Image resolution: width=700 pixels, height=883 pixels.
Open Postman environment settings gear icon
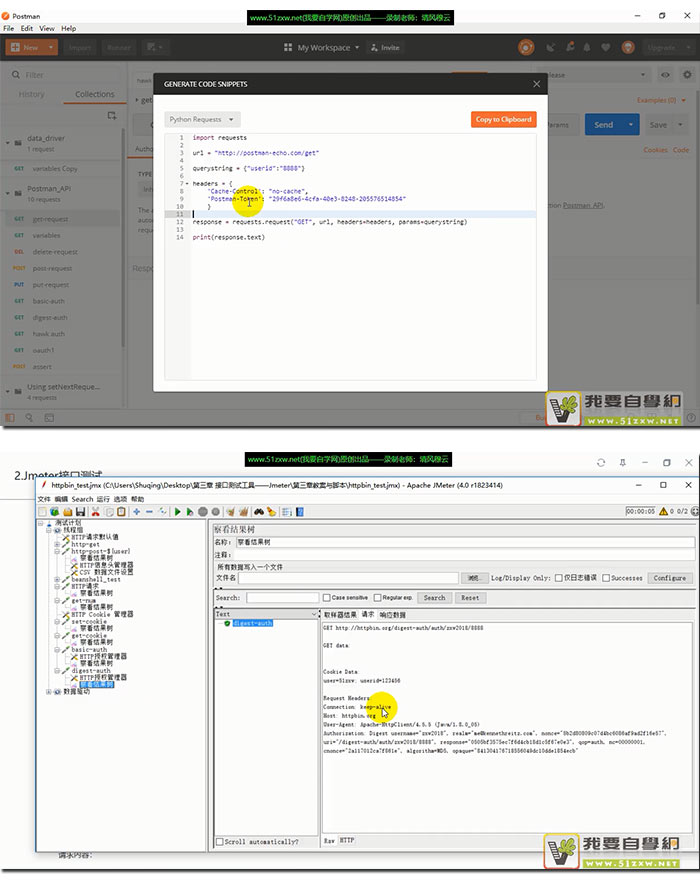click(x=687, y=75)
